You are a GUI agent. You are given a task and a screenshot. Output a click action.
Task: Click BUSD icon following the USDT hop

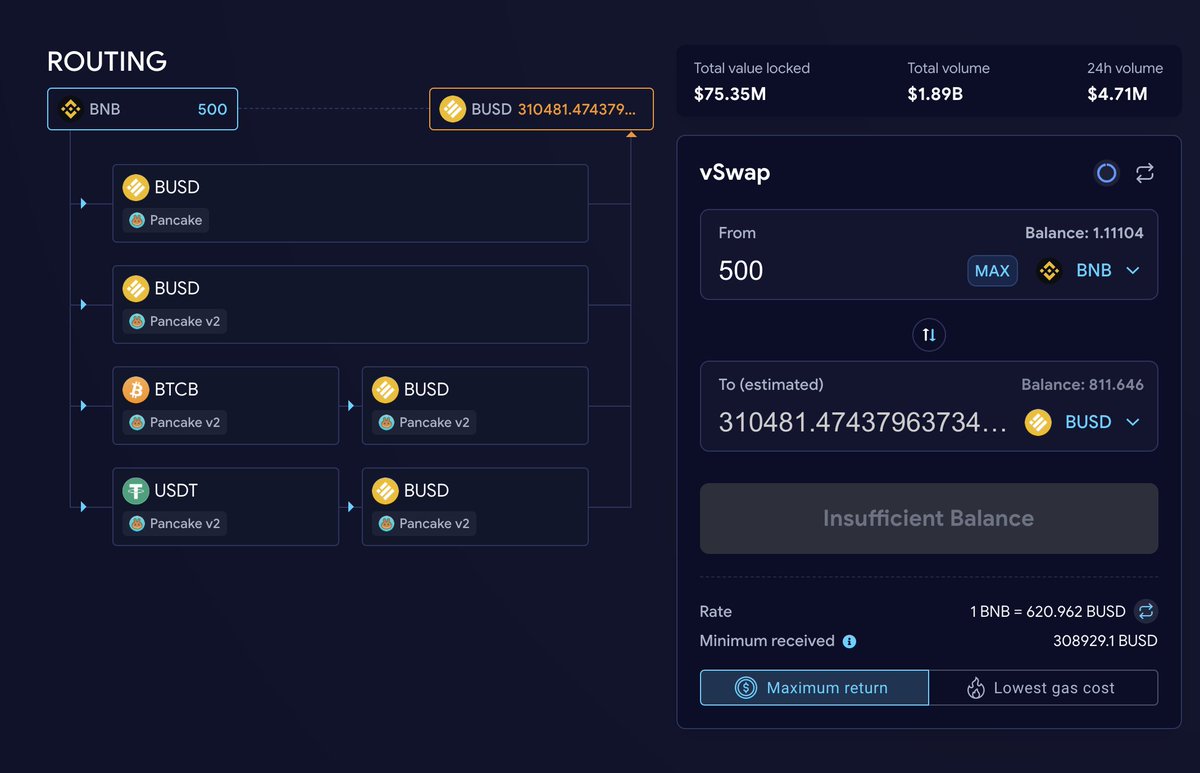pos(385,490)
